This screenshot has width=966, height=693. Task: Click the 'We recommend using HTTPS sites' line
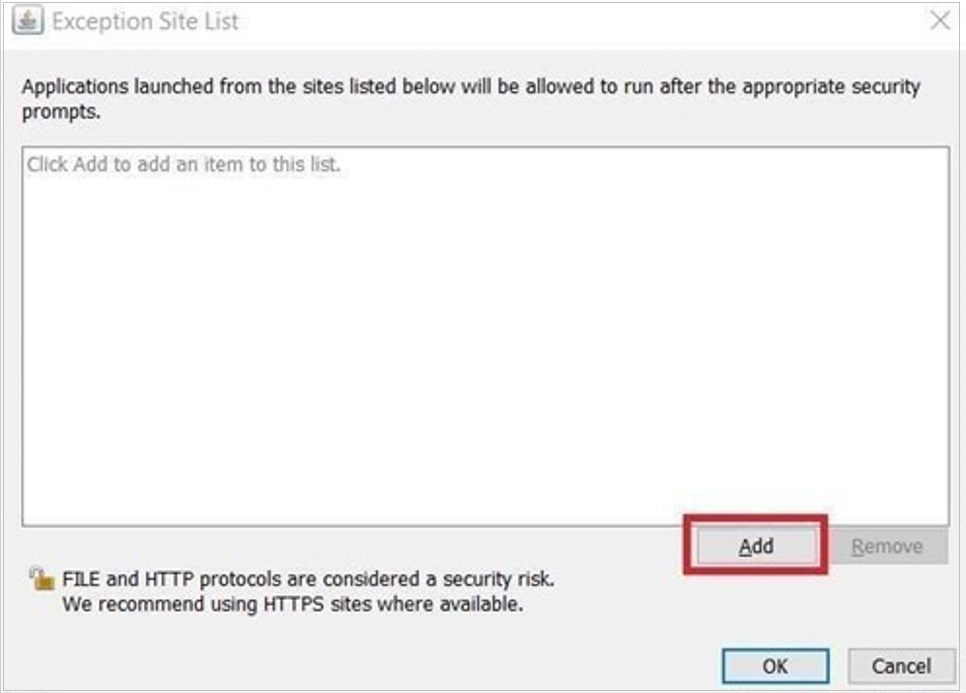coord(292,605)
